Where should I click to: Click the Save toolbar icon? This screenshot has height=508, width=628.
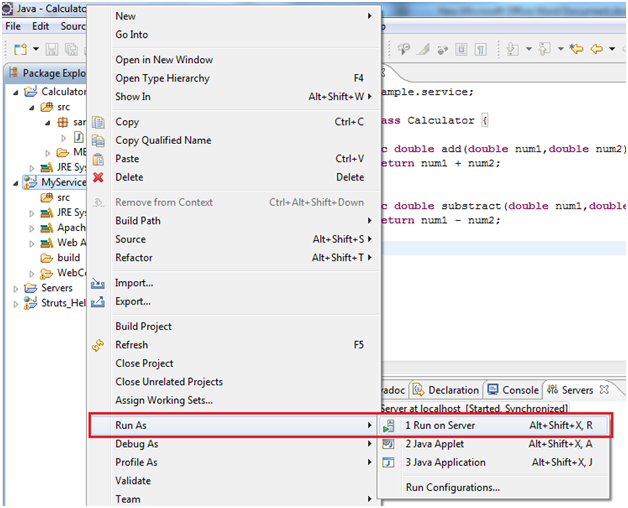(x=52, y=49)
